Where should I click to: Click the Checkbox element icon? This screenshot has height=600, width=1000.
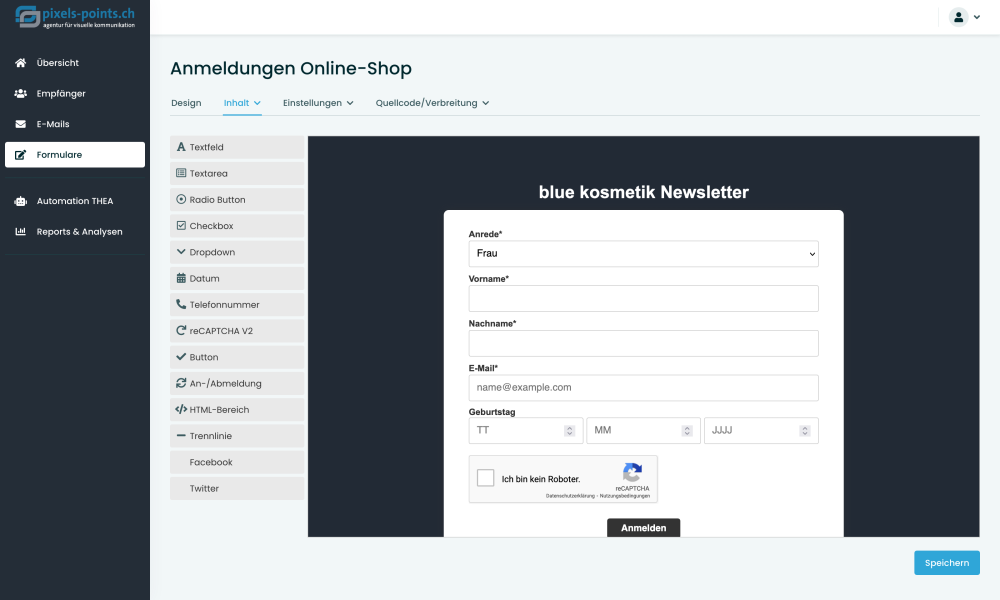click(x=181, y=225)
